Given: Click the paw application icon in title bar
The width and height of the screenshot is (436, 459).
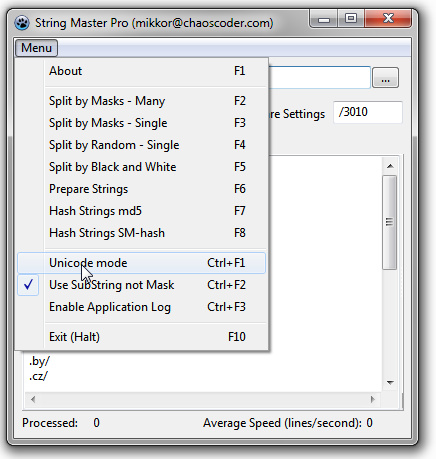Looking at the screenshot, I should tap(22, 23).
